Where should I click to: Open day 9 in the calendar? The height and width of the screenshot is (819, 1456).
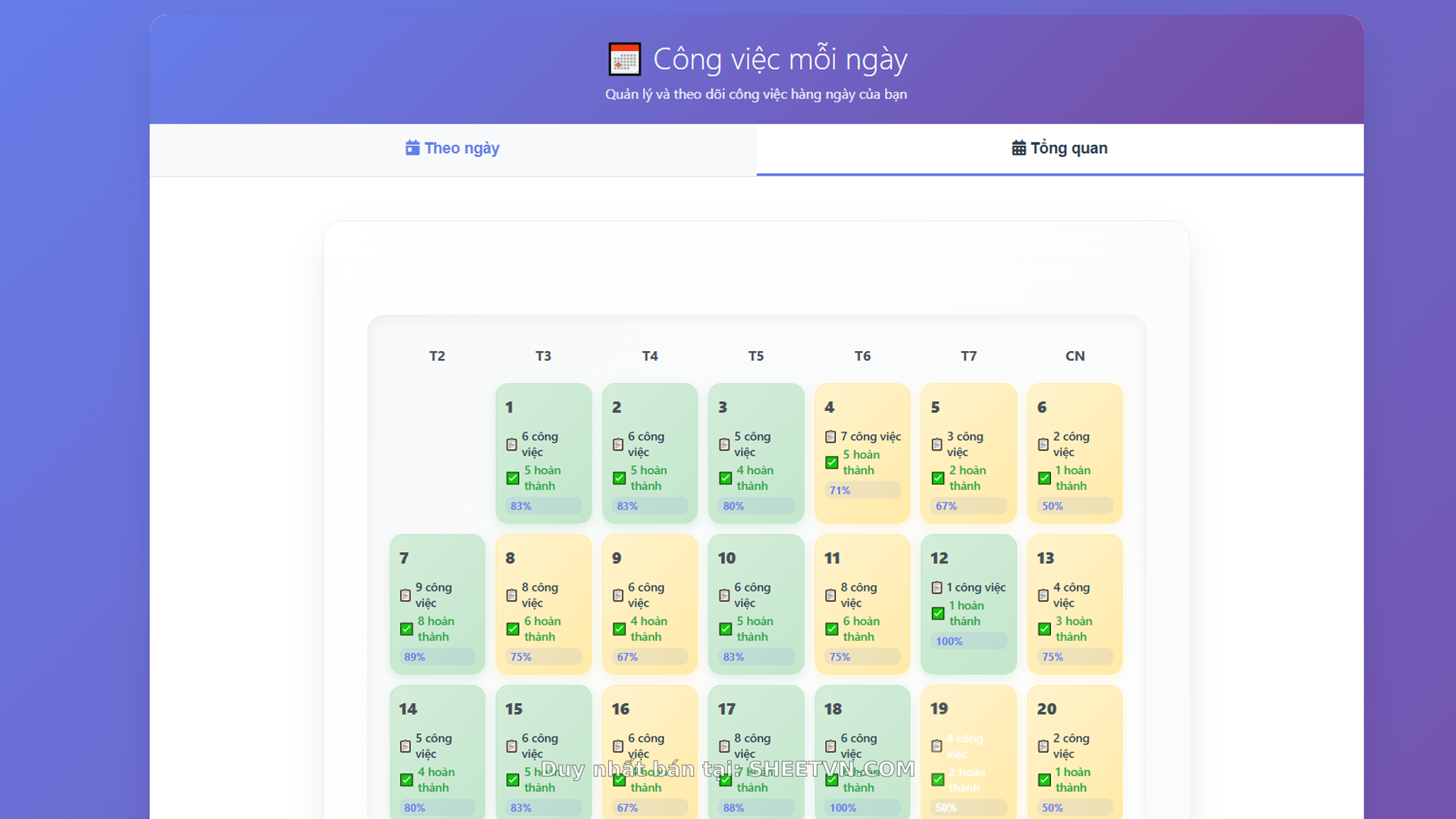(x=650, y=604)
